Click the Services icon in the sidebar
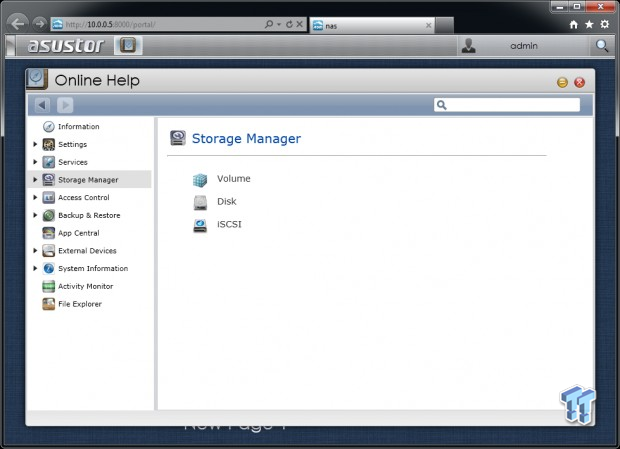Image resolution: width=620 pixels, height=449 pixels. 48,162
